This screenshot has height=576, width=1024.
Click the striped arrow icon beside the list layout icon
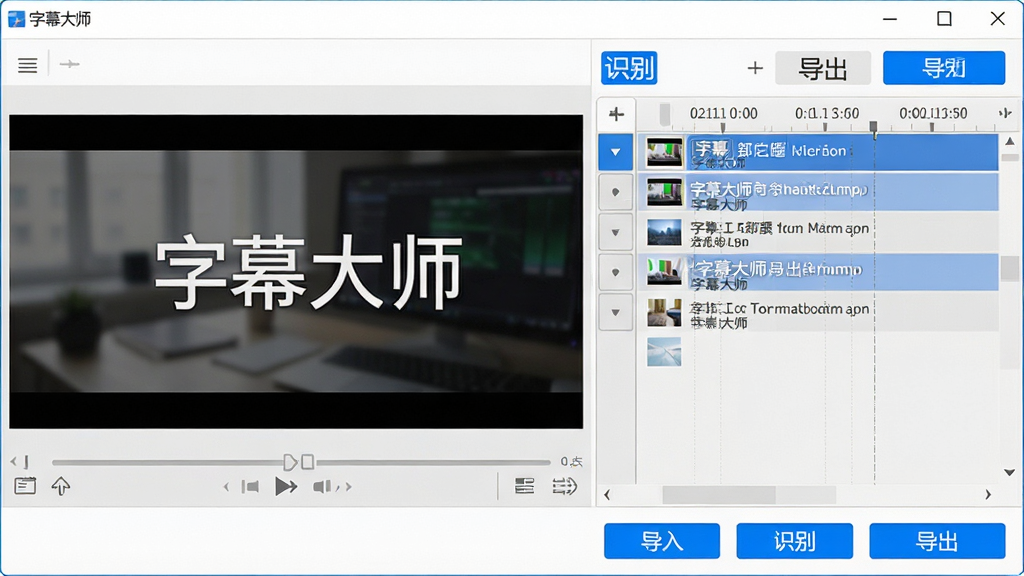point(564,486)
